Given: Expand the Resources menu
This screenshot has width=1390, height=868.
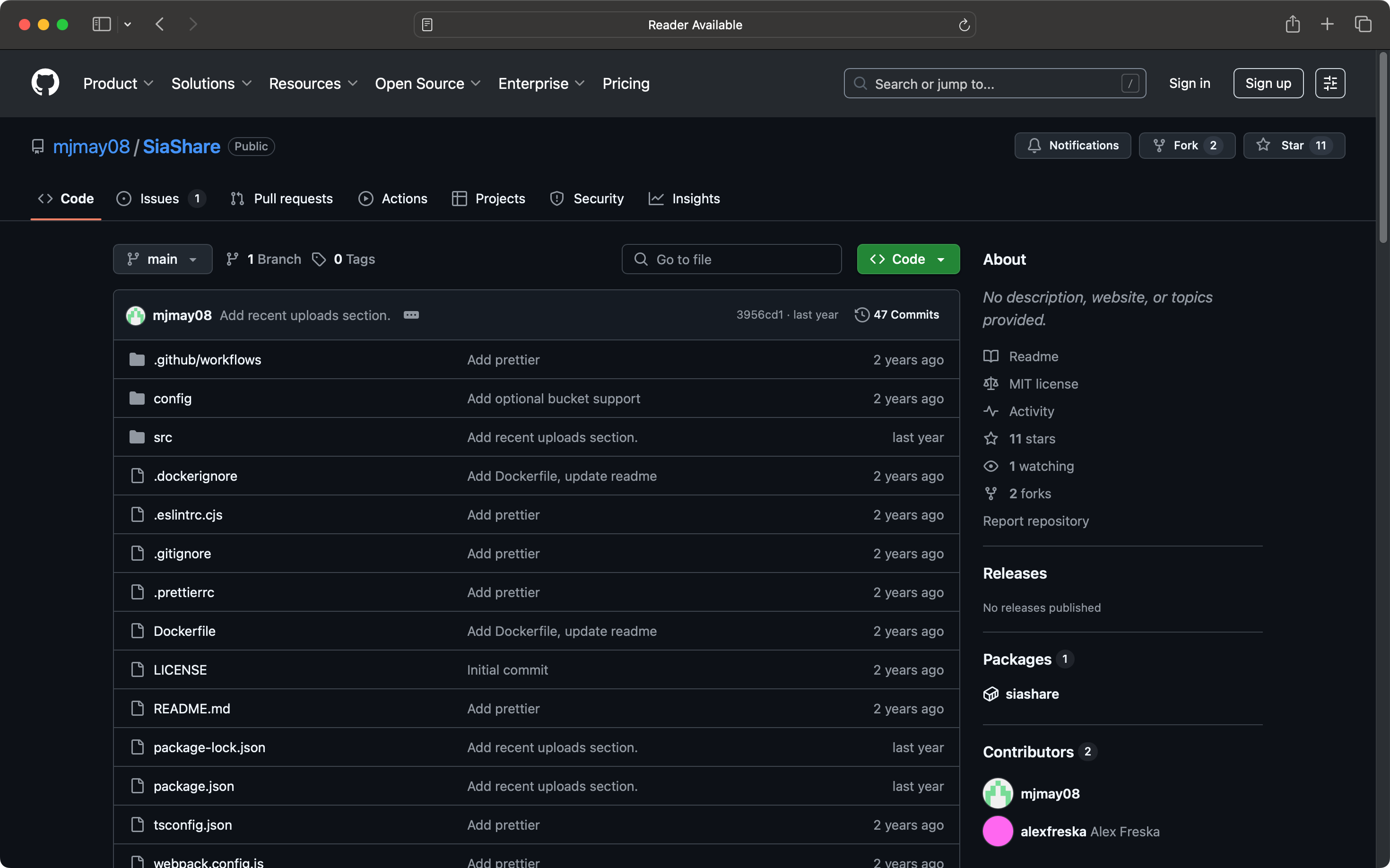Looking at the screenshot, I should pos(313,83).
